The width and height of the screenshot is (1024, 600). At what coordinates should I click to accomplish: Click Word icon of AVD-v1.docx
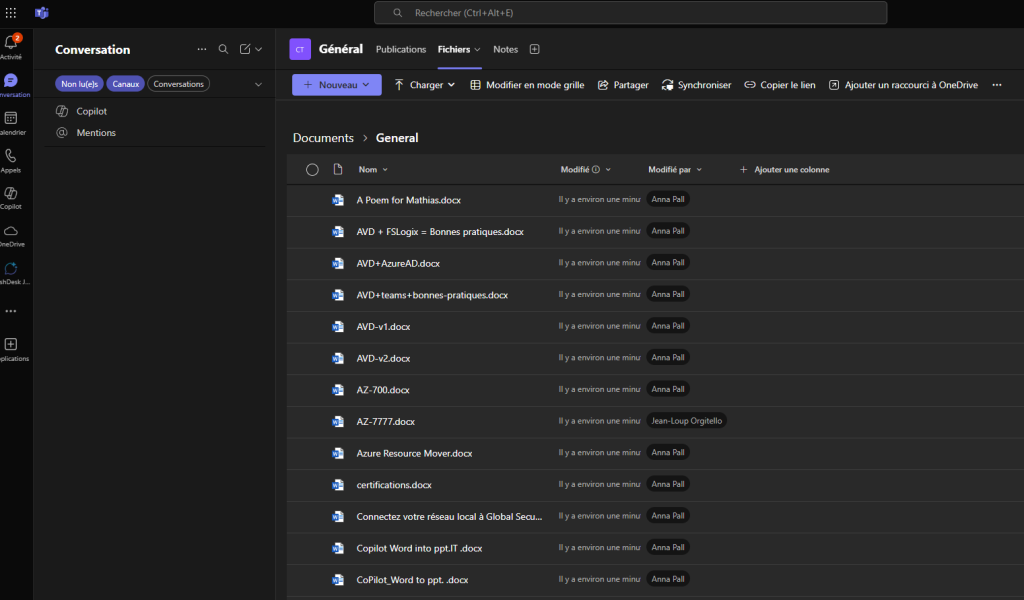[338, 326]
